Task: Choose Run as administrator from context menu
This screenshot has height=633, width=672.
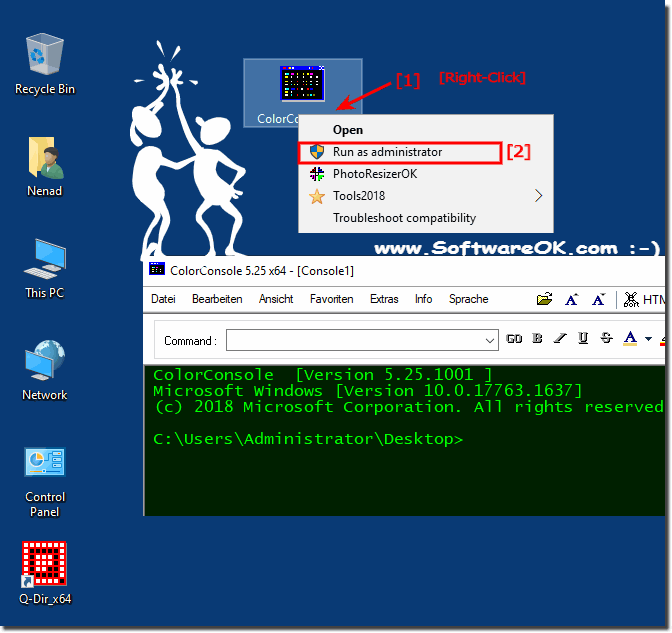Action: (x=400, y=152)
